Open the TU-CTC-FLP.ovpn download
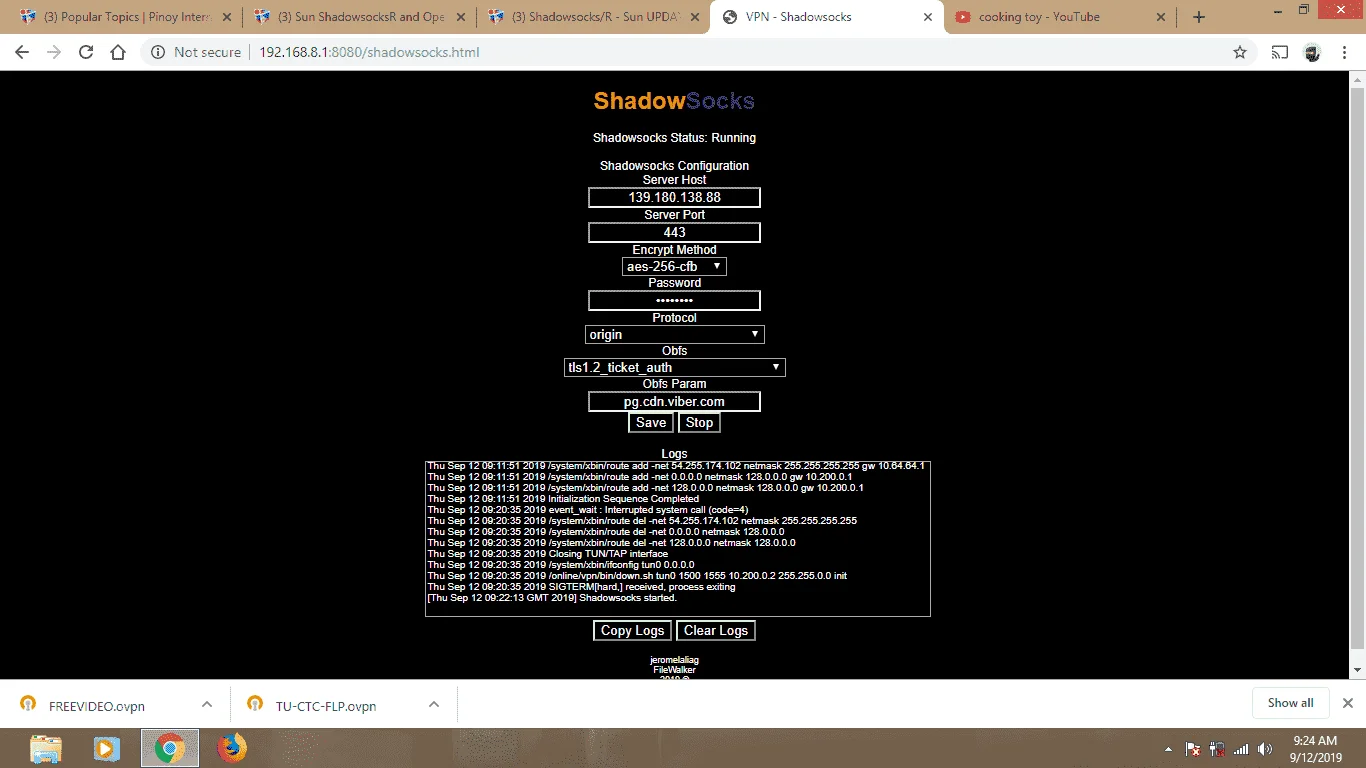 (326, 705)
